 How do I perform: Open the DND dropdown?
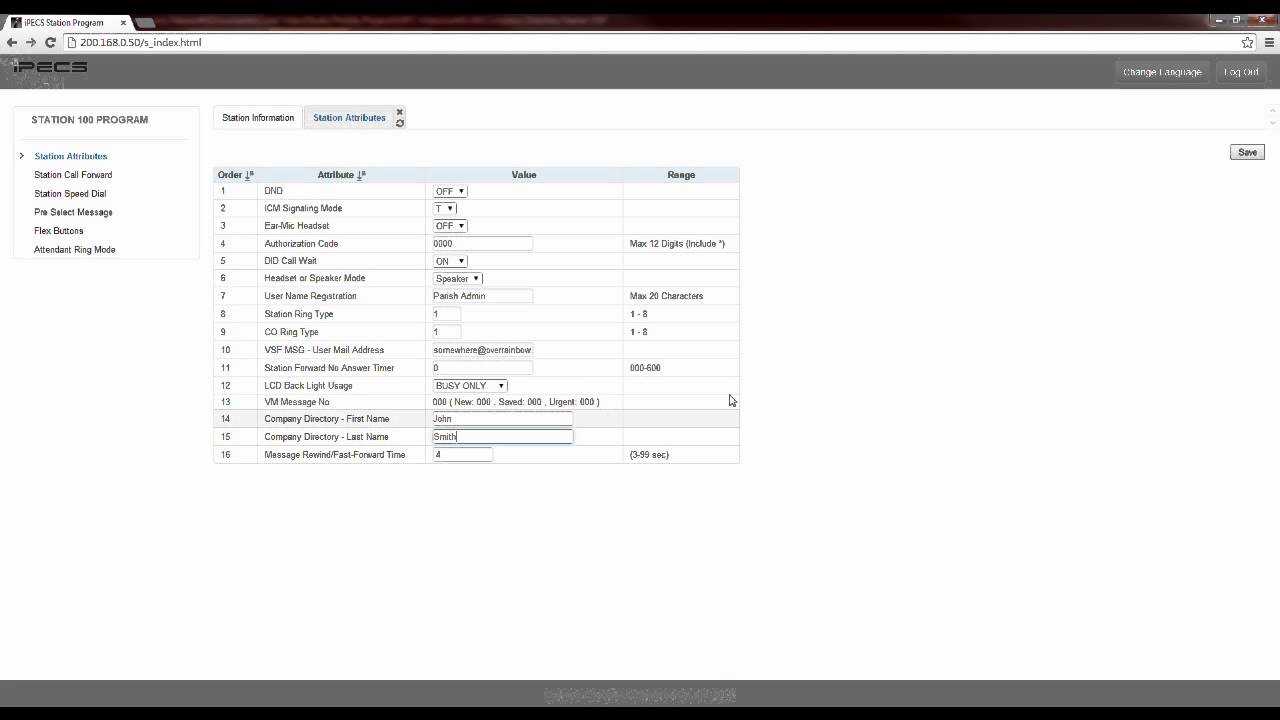450,191
